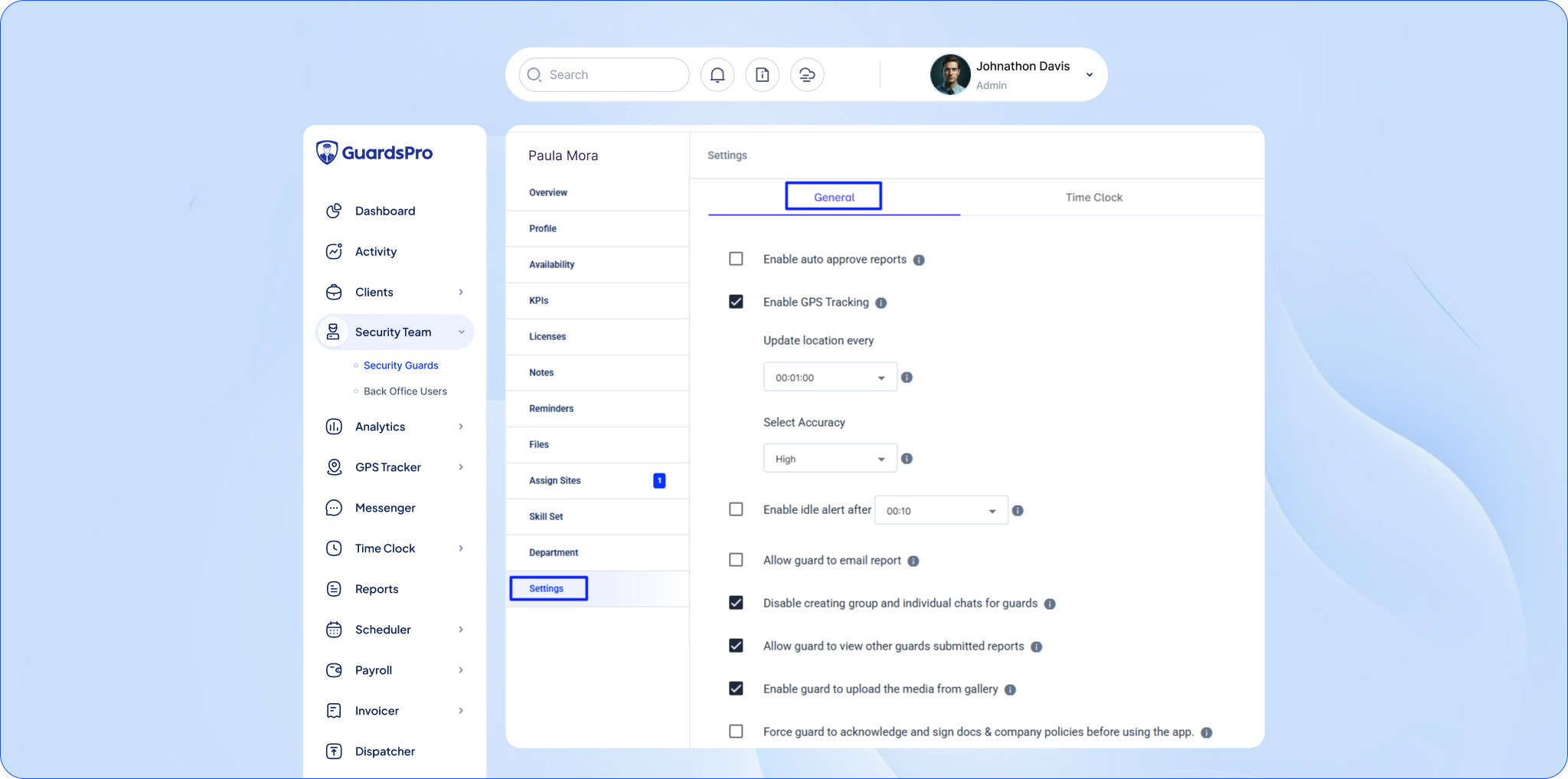Open the Overview section for Paula Mora
The height and width of the screenshot is (779, 1568).
pyautogui.click(x=597, y=193)
